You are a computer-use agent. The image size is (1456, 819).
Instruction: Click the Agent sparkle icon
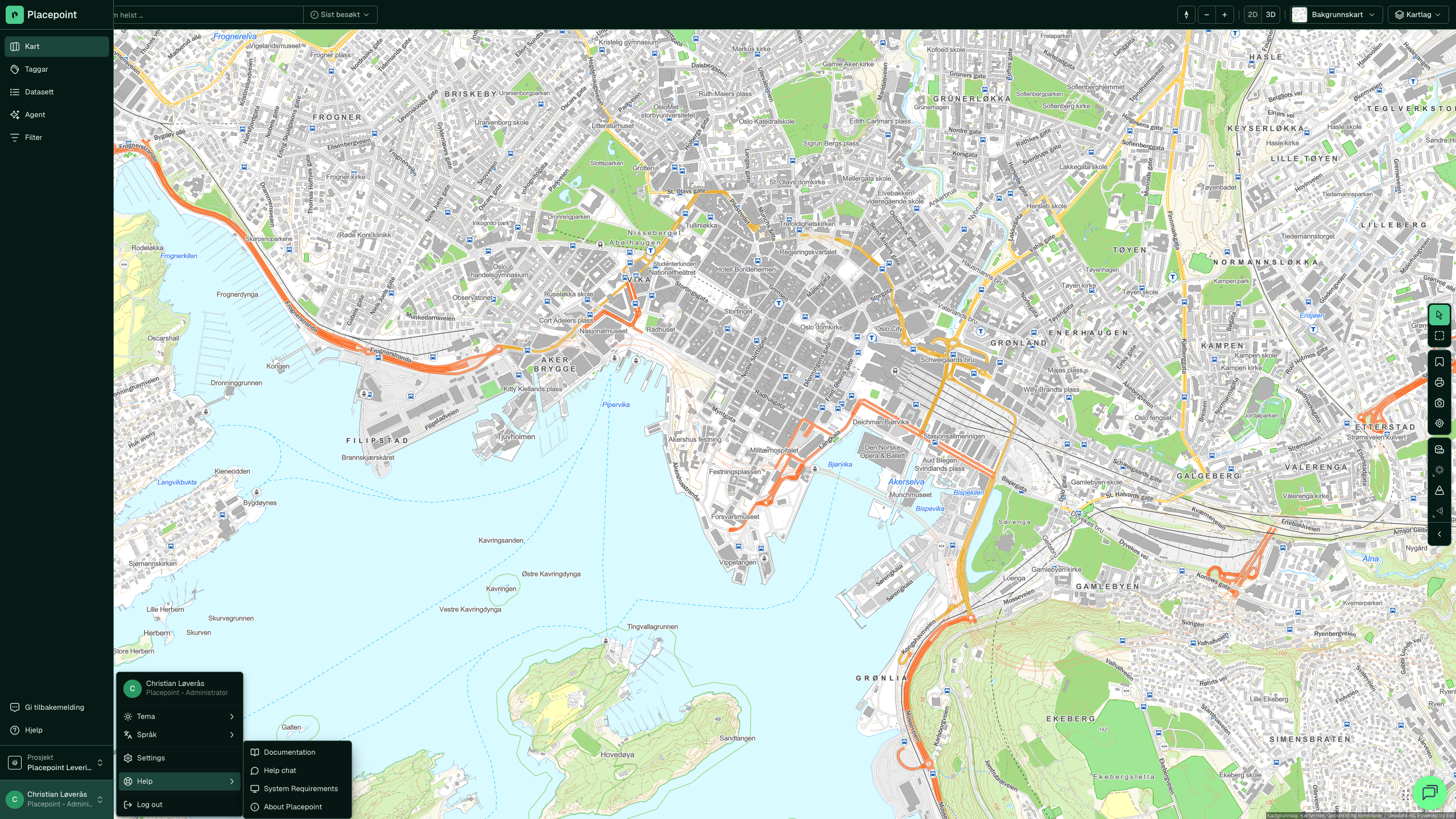15,115
